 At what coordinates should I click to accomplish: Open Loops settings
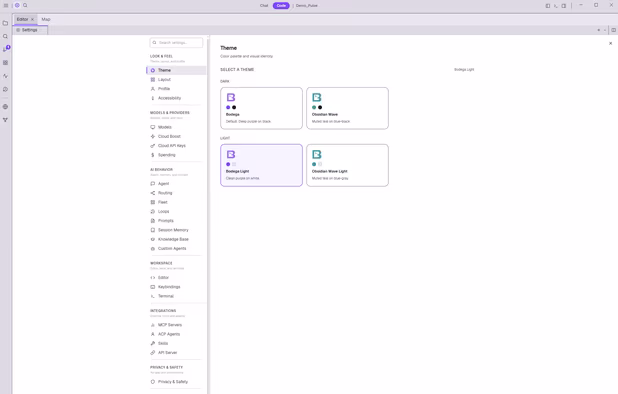176,212
